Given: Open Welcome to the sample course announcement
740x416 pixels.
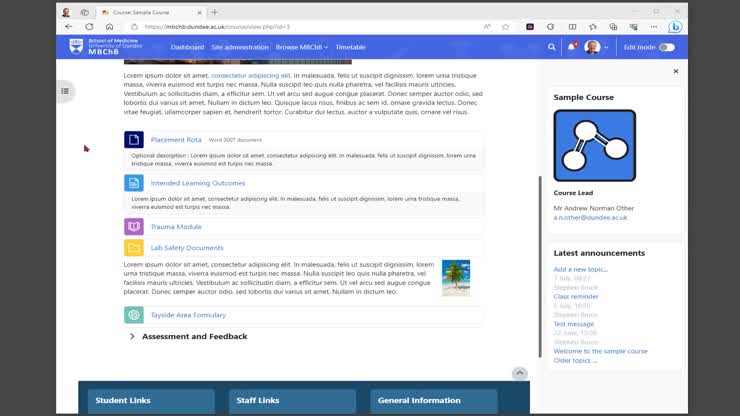Looking at the screenshot, I should (600, 351).
